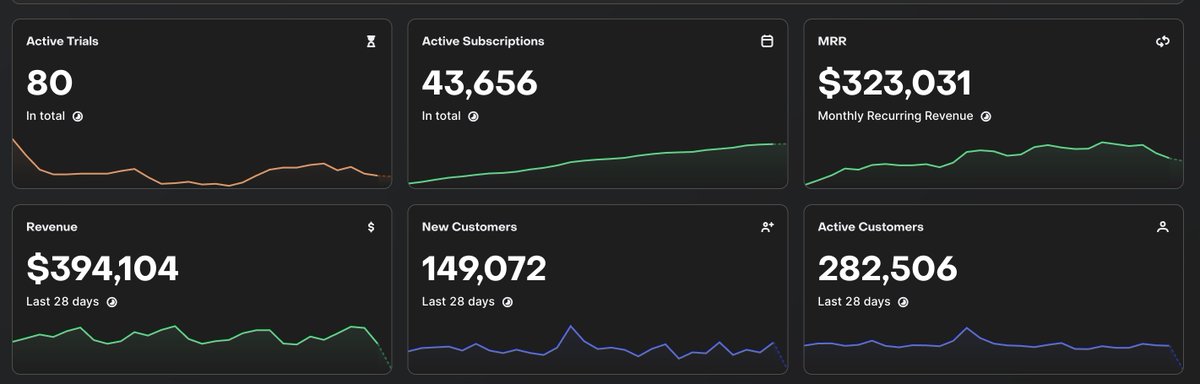Select the 149,072 new customers value
Image resolution: width=1200 pixels, height=384 pixels.
484,268
